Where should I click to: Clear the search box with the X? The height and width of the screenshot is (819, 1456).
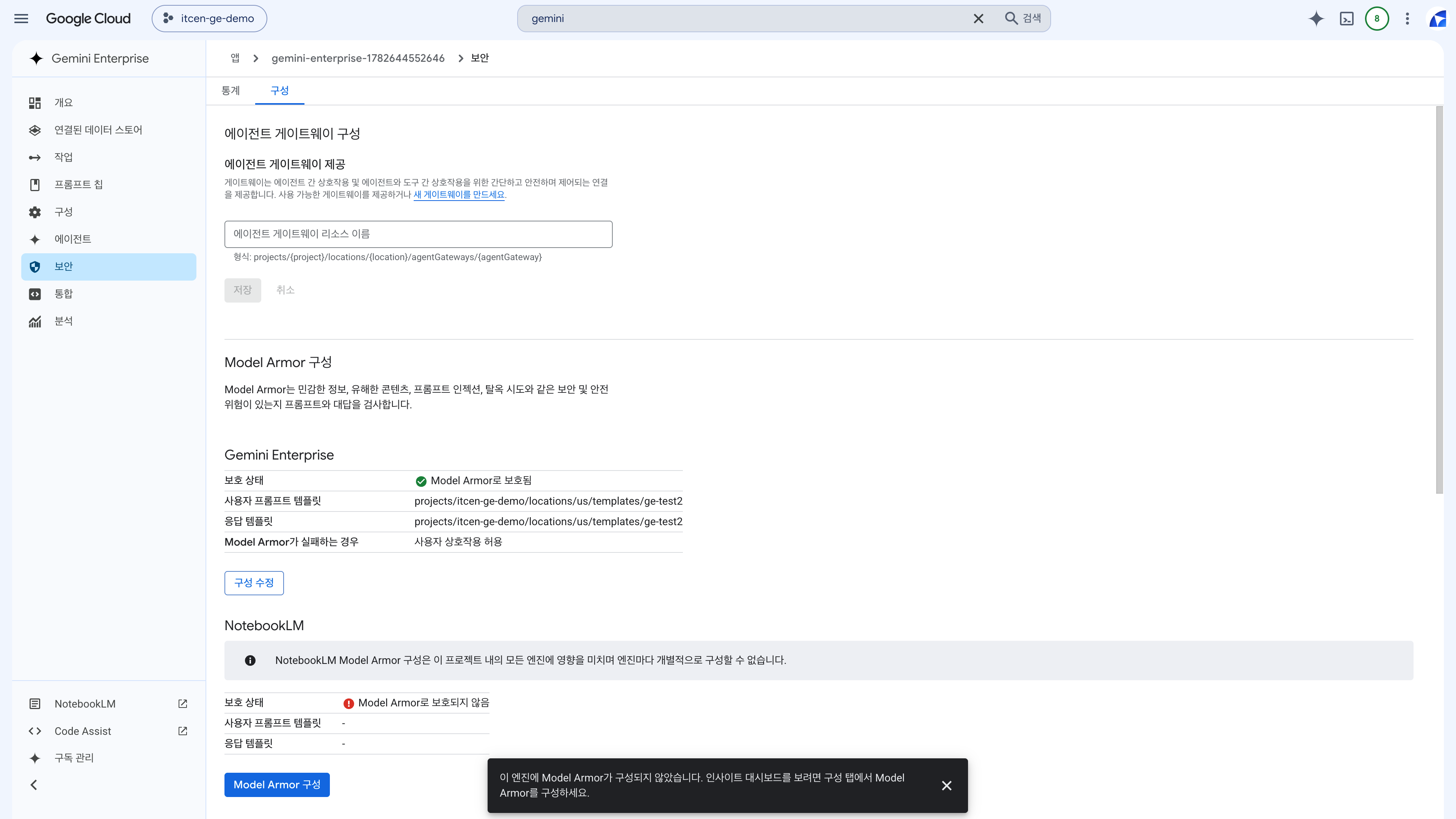click(978, 19)
